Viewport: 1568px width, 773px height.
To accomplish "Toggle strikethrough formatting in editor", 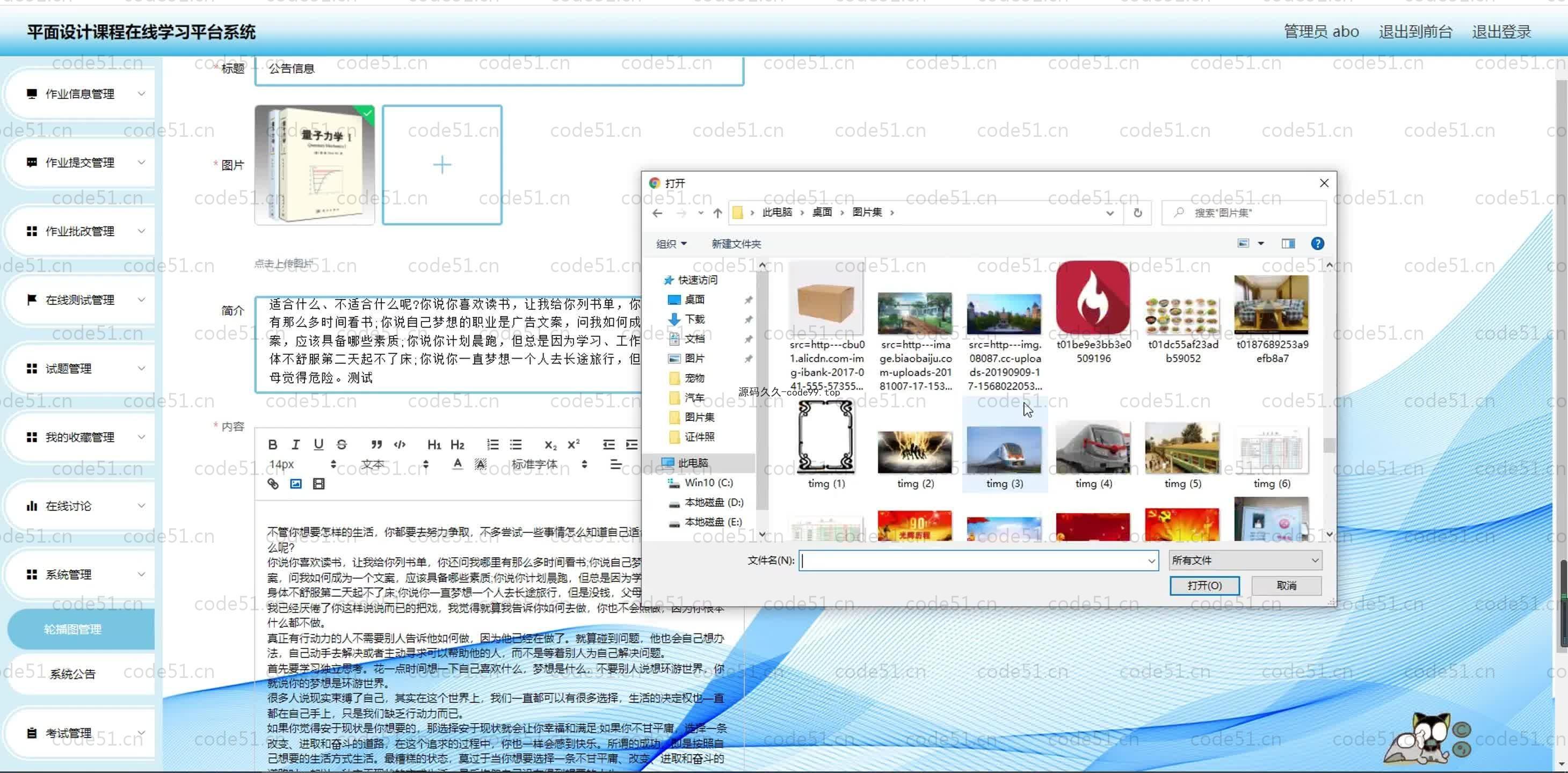I will 342,444.
